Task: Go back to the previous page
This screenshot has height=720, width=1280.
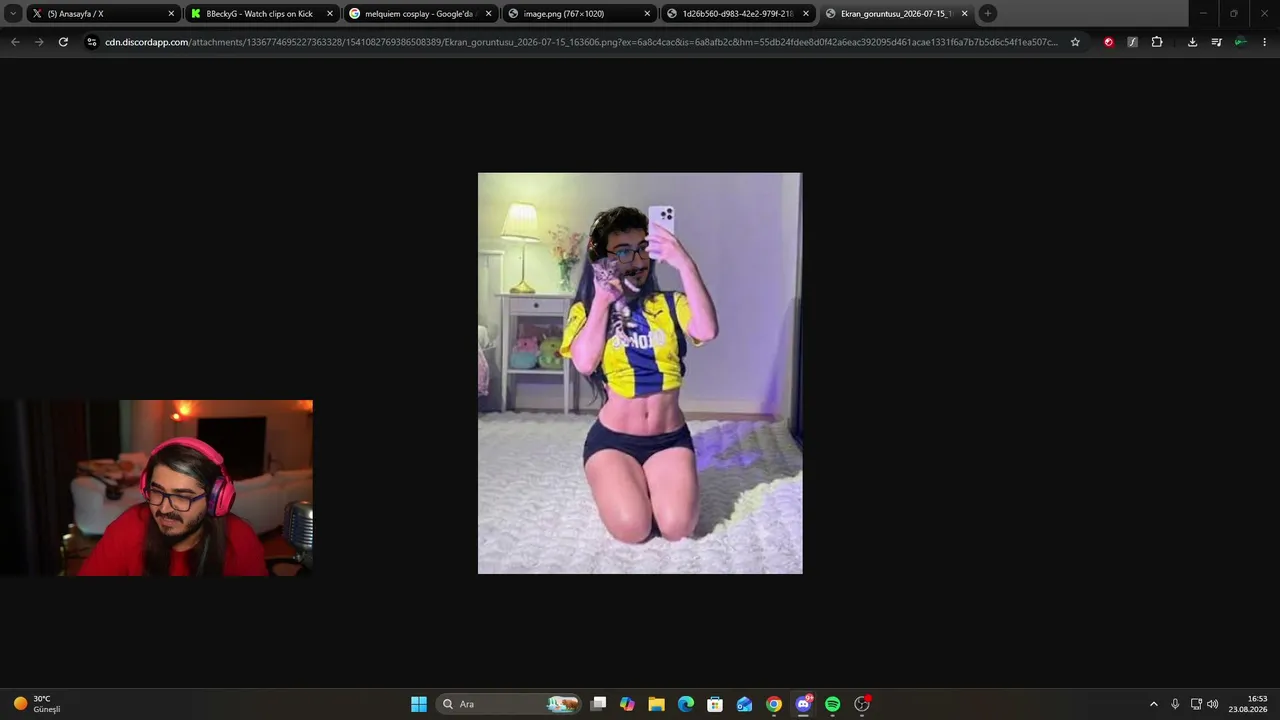Action: click(x=15, y=42)
